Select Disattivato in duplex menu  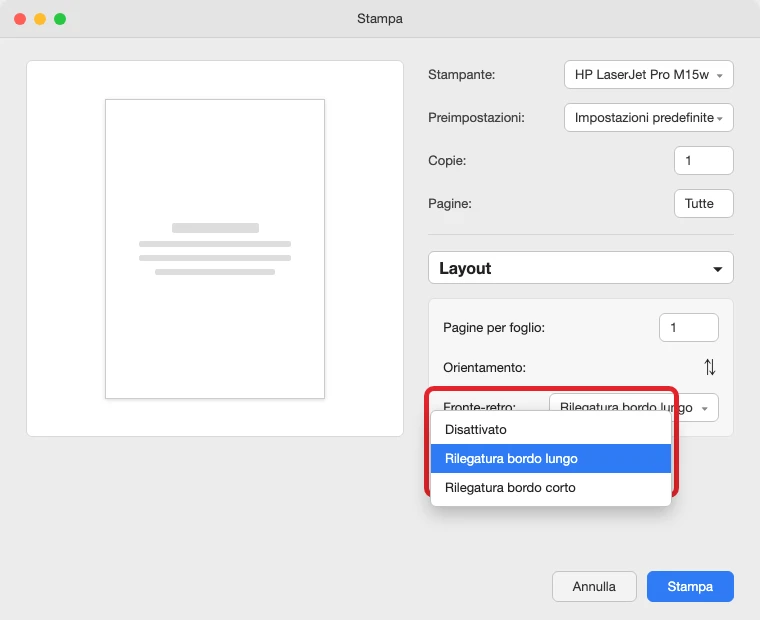coord(551,429)
